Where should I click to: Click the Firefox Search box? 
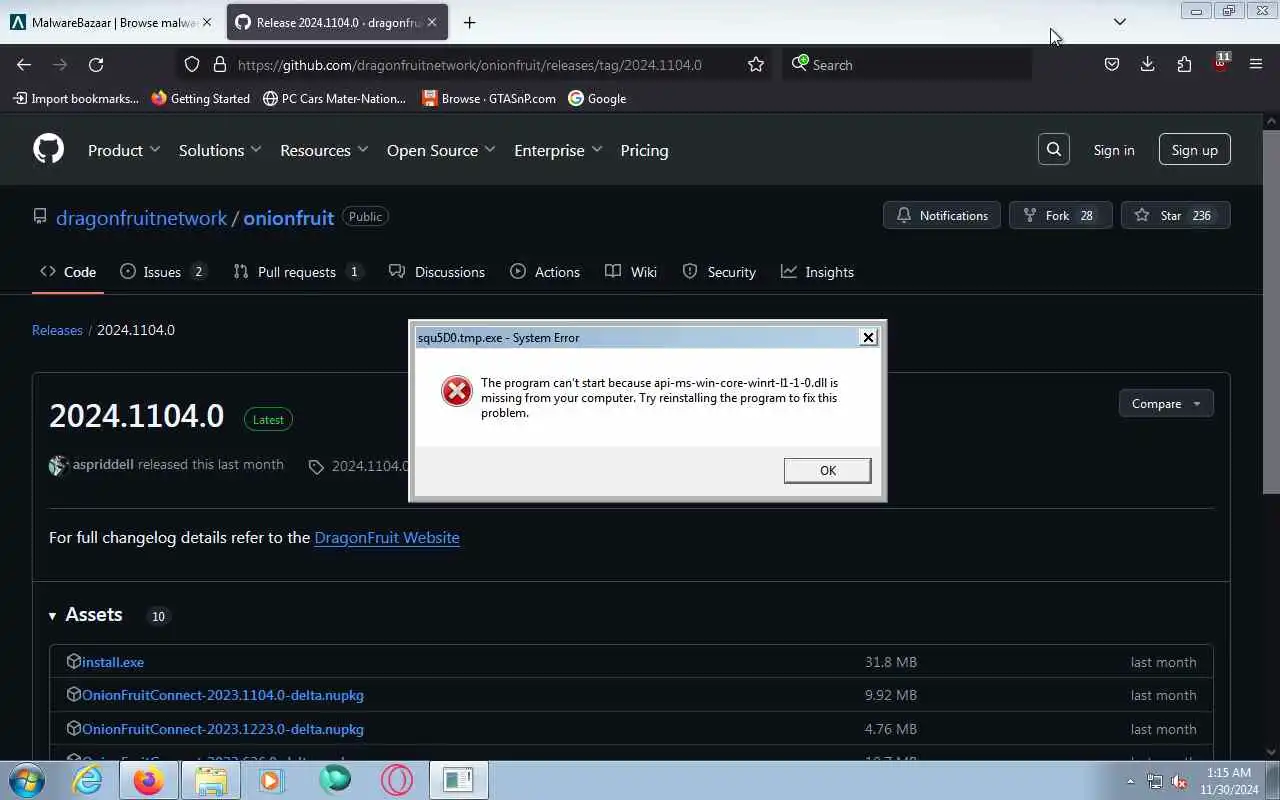coord(906,64)
